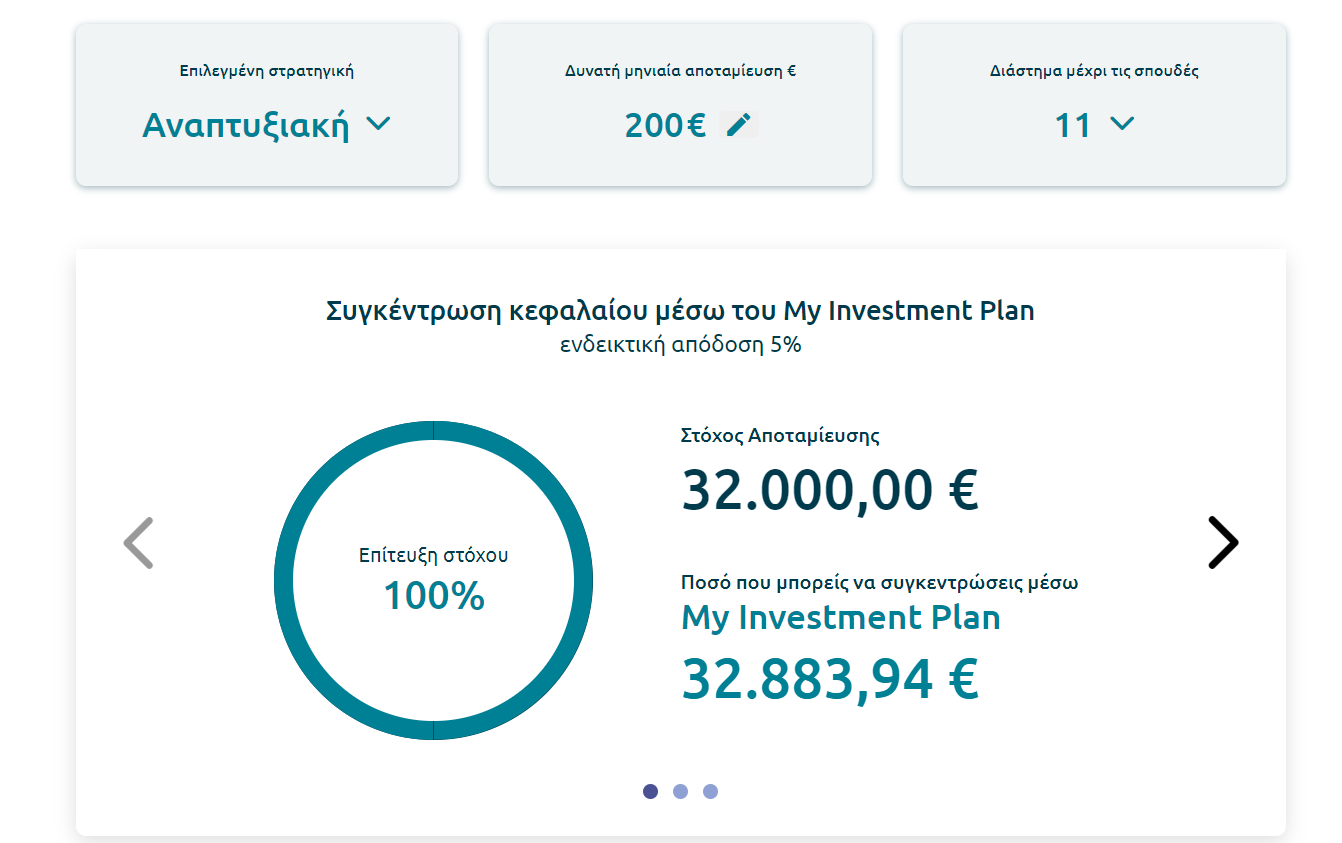Viewport: 1342px width, 843px height.
Task: Click the Συγκέντρωση κεφαλαίου heading
Action: [x=680, y=311]
